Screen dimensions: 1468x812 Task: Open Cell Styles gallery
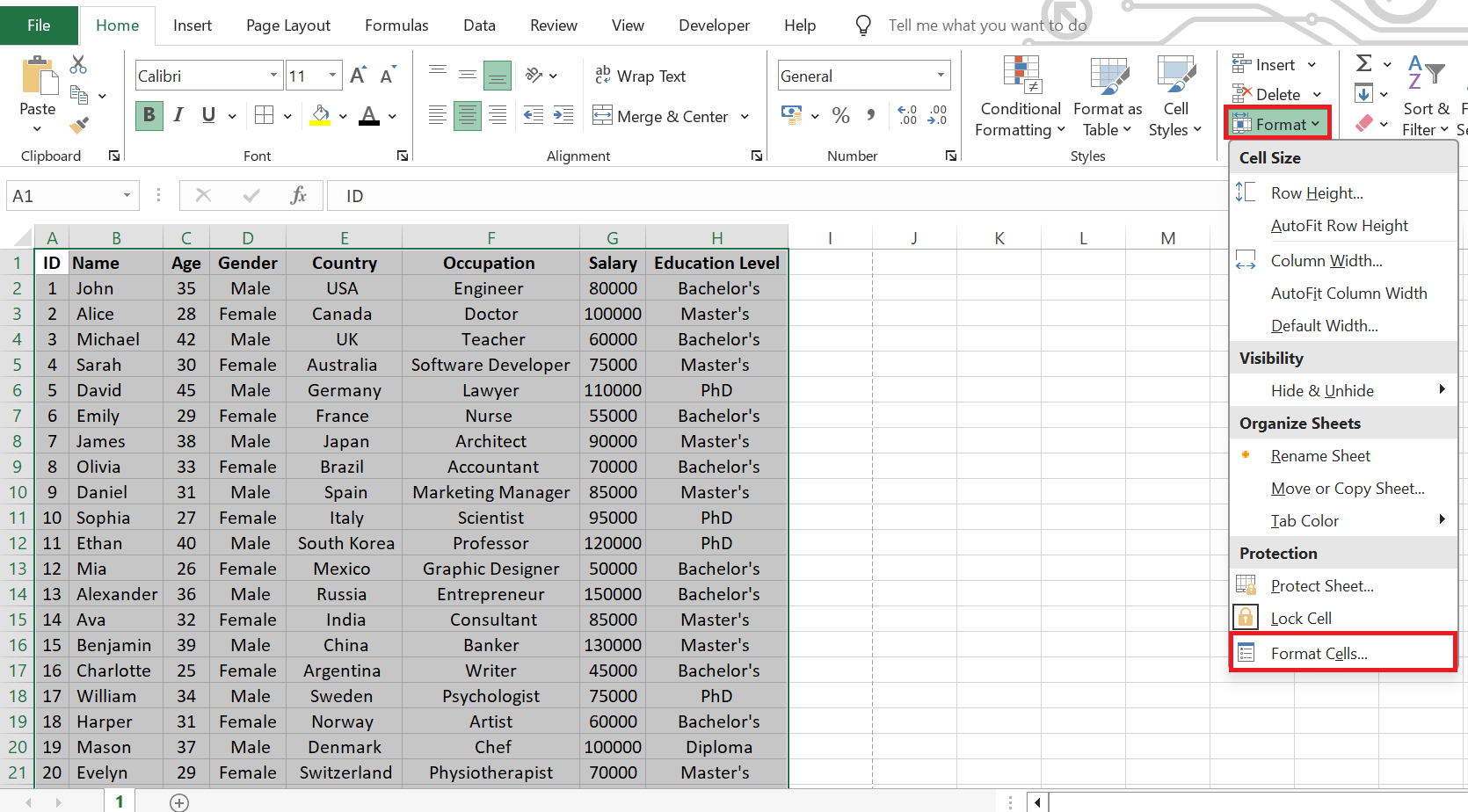point(1175,97)
